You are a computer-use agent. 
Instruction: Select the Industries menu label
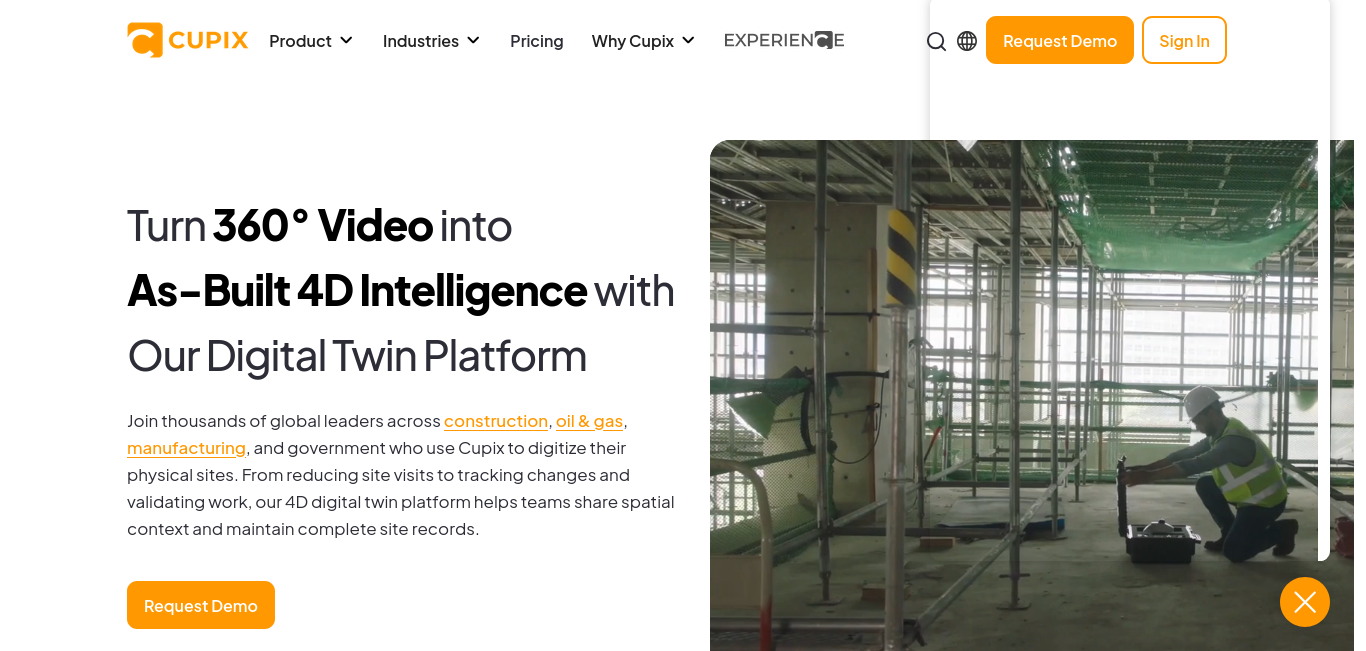[421, 41]
